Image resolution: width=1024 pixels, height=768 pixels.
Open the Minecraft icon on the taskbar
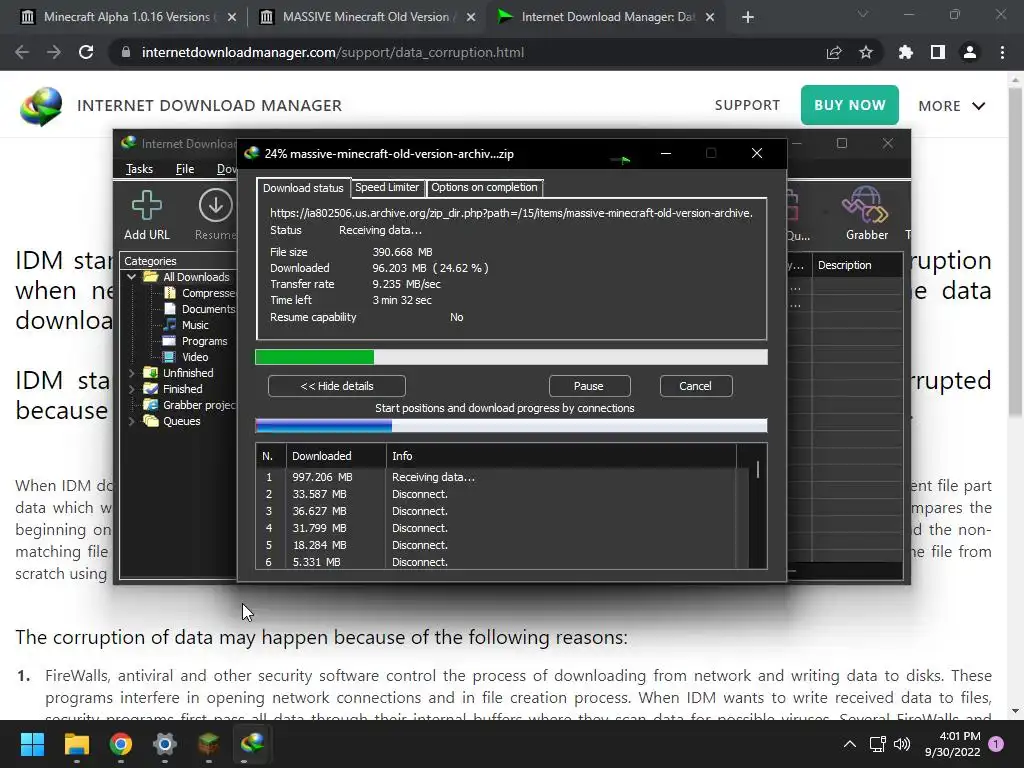(x=209, y=744)
